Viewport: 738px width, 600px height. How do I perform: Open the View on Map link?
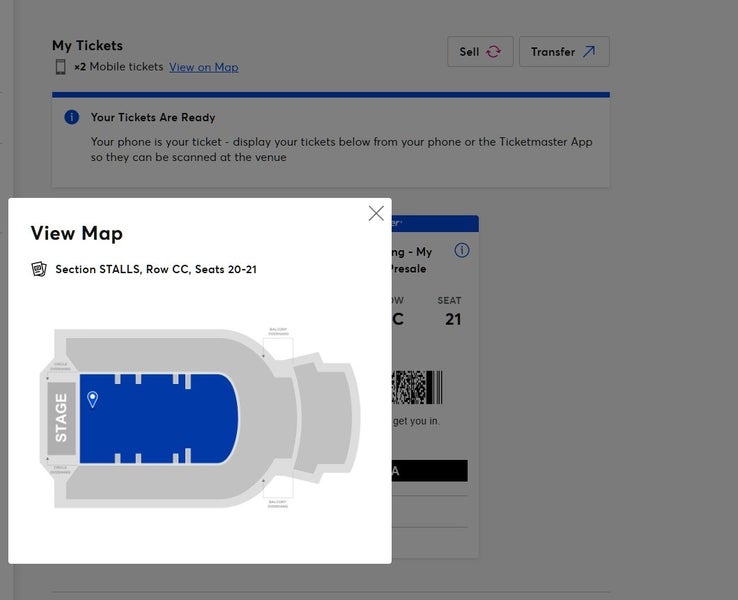[203, 67]
